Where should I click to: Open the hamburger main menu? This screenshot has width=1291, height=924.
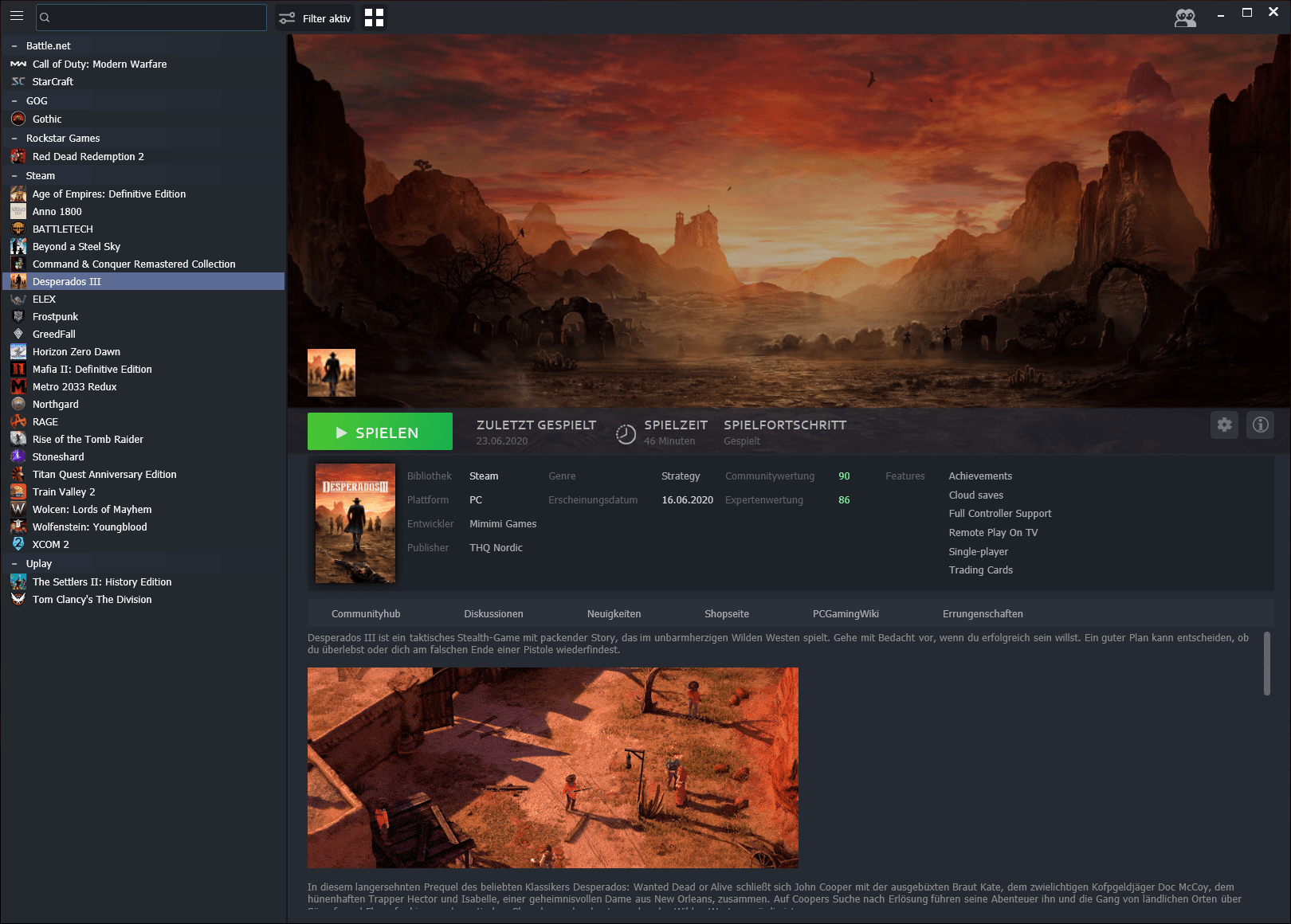[x=17, y=16]
